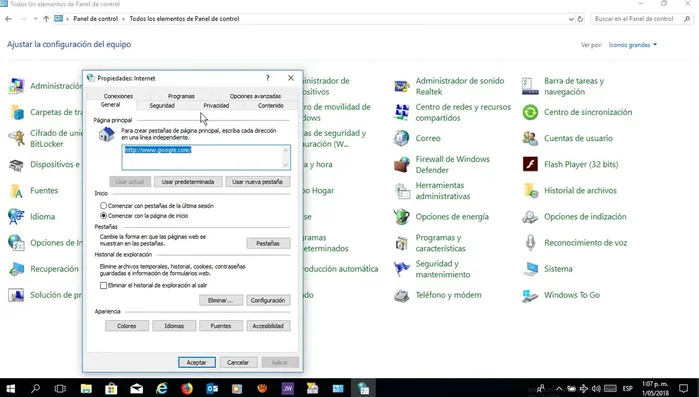Screen dimensions: 699x397
Task: Switch to the Seguridad tab
Action: 162,106
